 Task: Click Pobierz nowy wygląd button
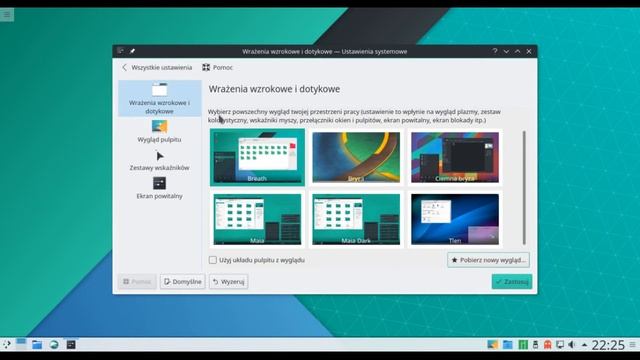pos(489,260)
